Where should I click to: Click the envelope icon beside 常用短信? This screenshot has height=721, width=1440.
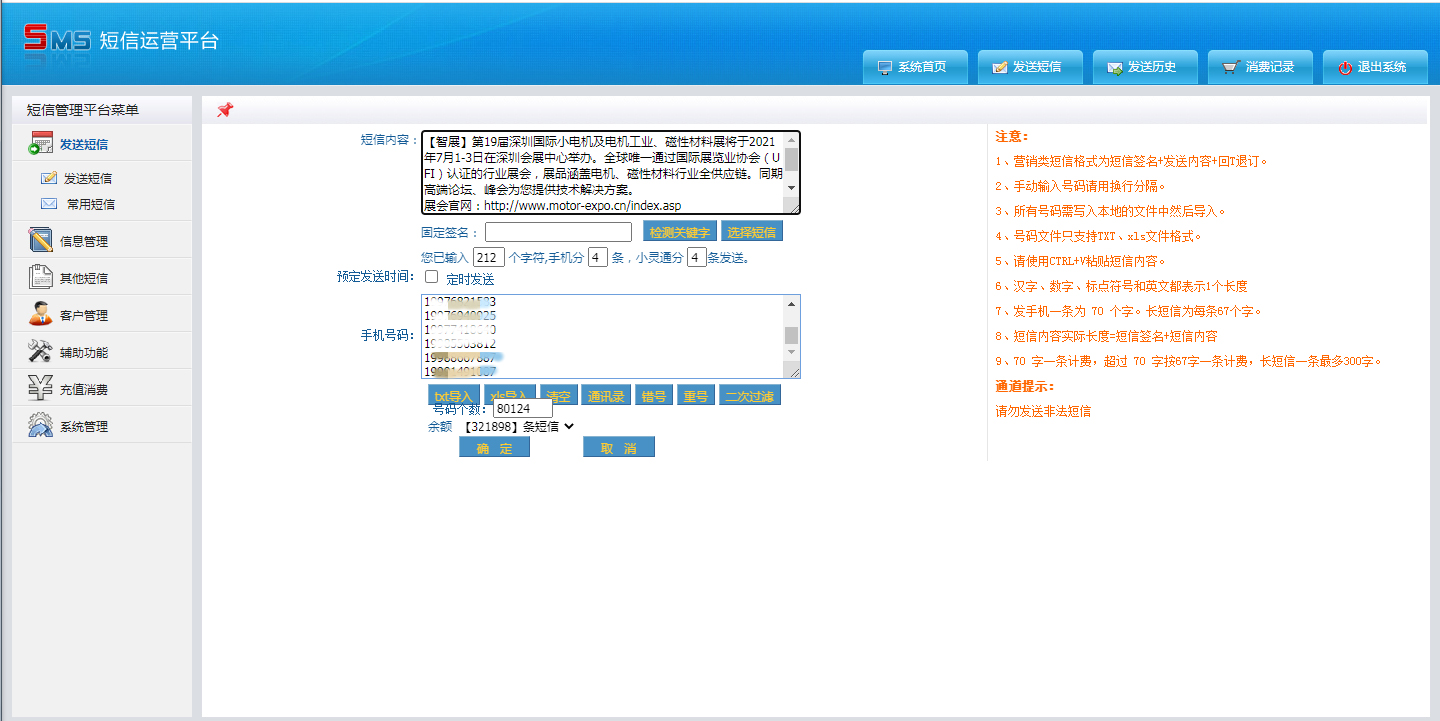49,204
